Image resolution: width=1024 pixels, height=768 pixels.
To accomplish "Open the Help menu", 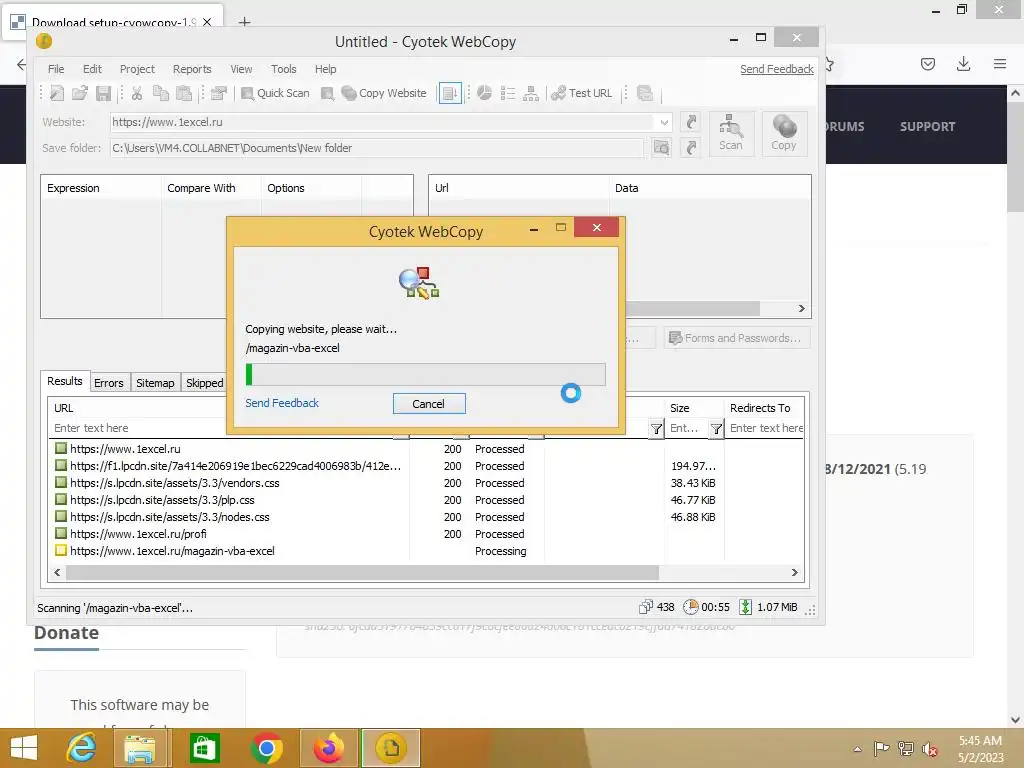I will point(325,69).
